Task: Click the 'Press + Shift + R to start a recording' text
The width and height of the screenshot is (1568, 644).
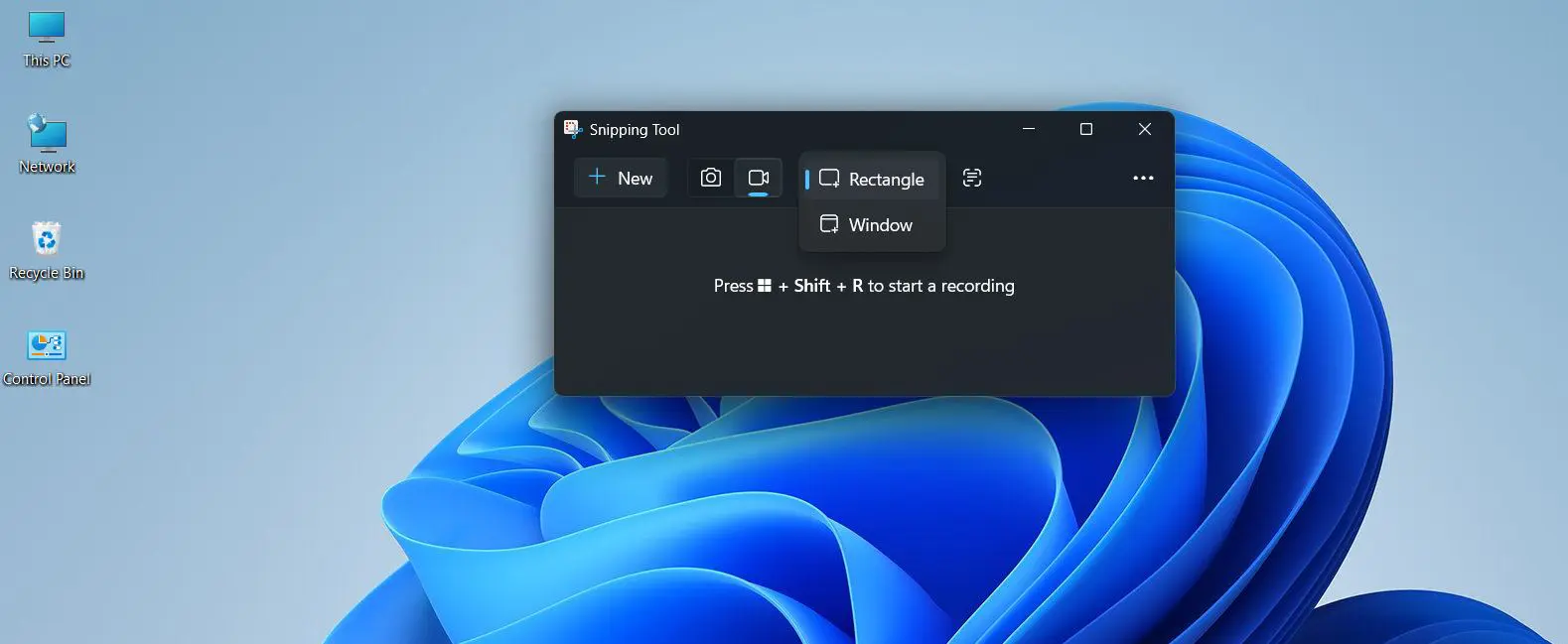Action: tap(864, 286)
